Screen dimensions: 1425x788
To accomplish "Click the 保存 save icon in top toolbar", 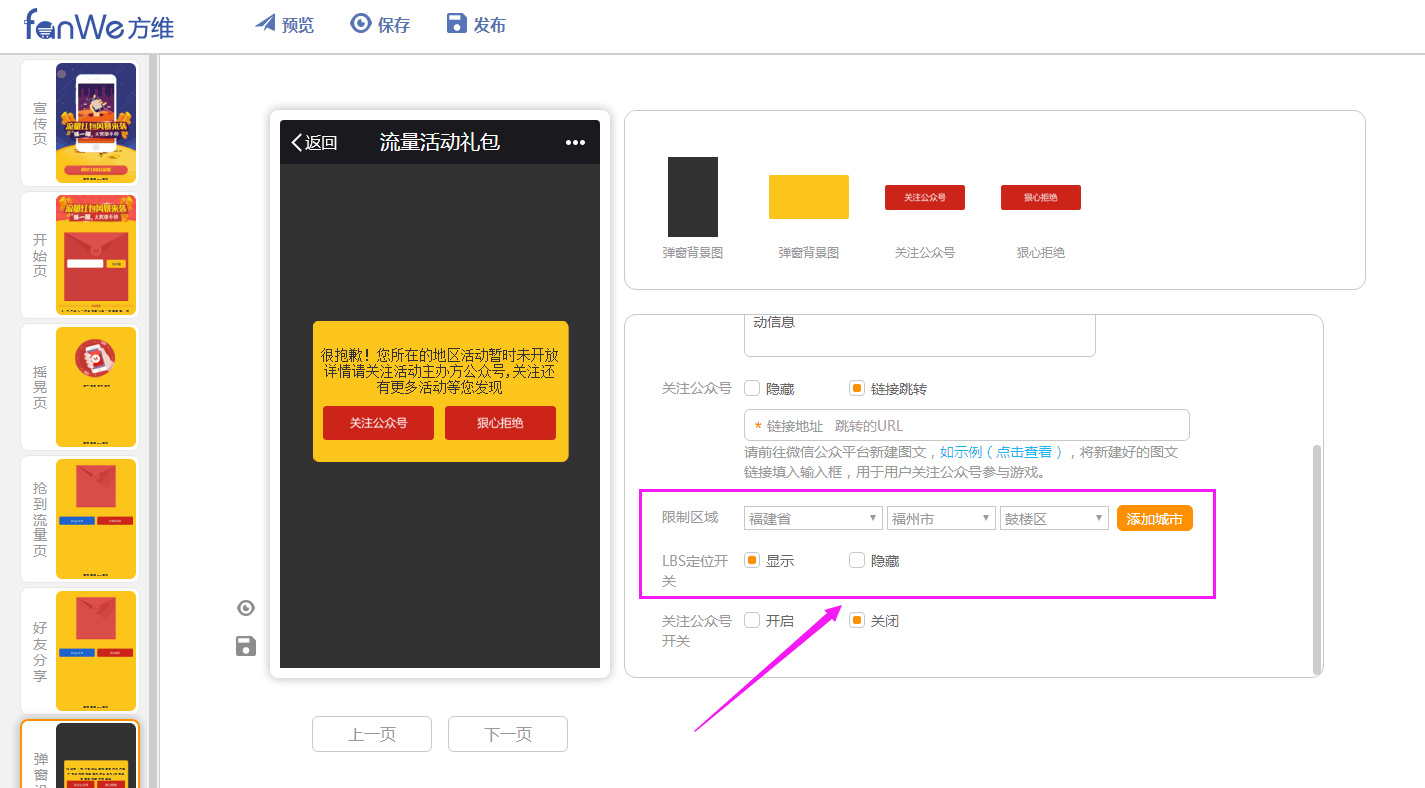I will [x=360, y=23].
